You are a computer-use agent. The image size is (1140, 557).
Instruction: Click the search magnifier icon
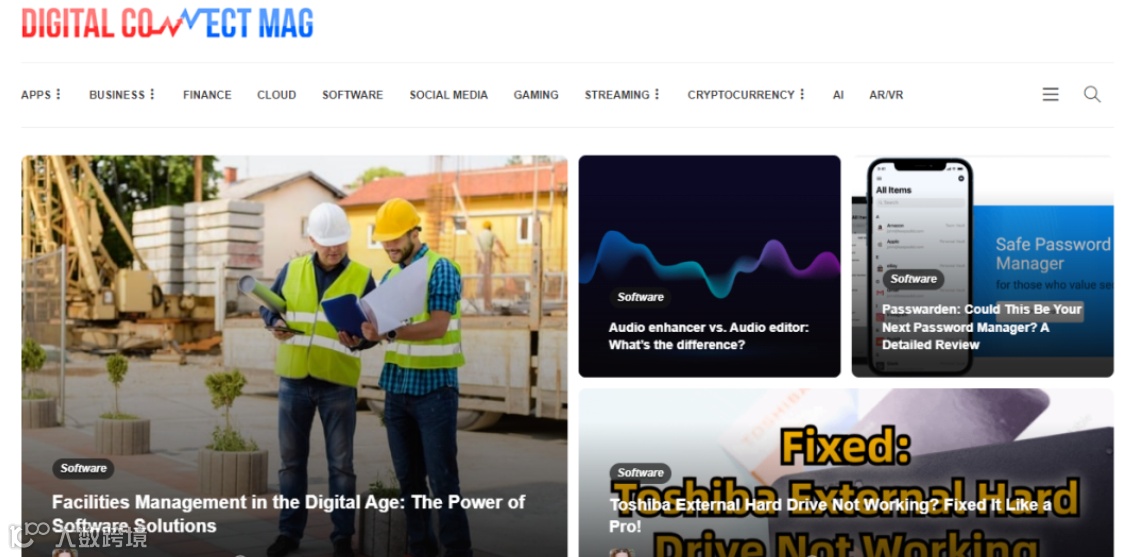coord(1092,95)
